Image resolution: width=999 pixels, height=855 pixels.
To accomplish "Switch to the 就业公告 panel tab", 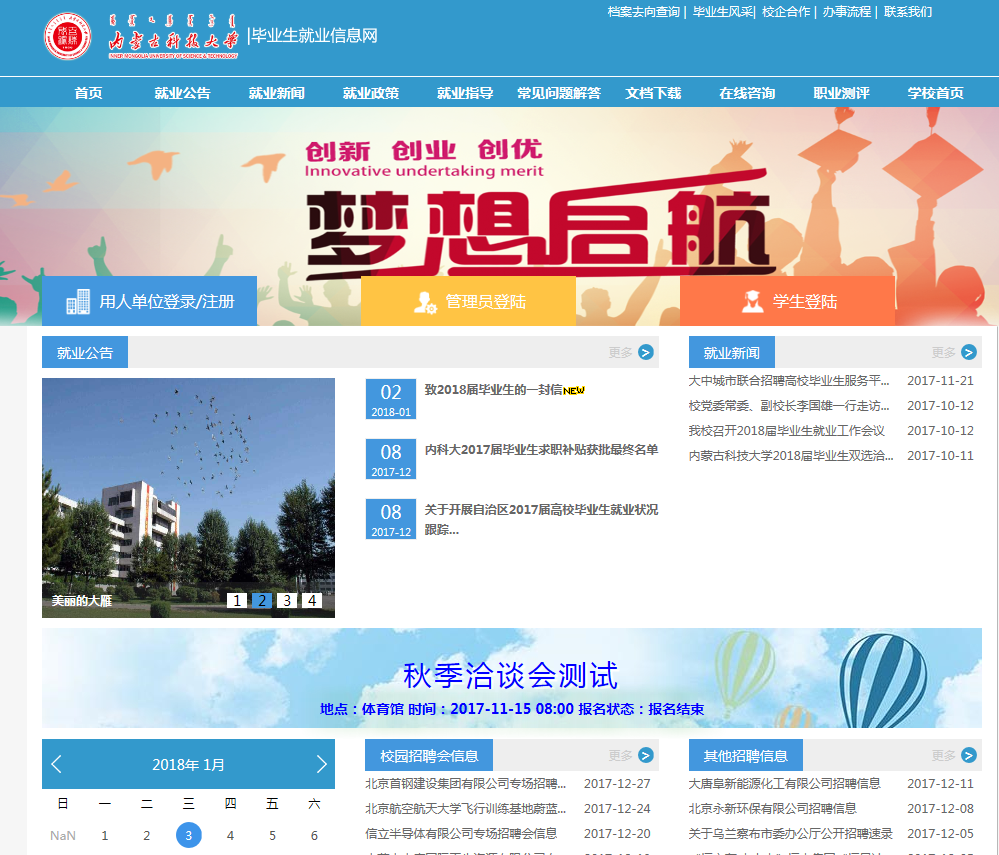I will (x=84, y=352).
